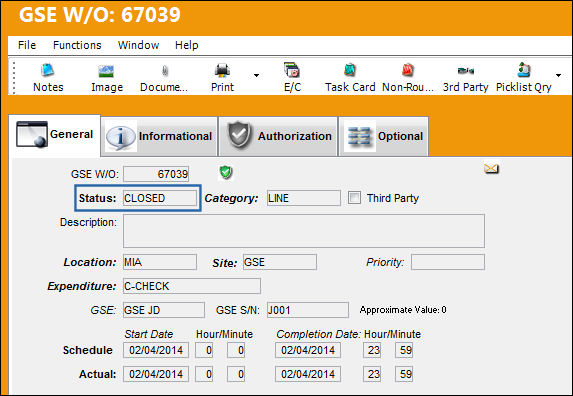Image resolution: width=573 pixels, height=396 pixels.
Task: Open the Help menu
Action: pos(187,45)
